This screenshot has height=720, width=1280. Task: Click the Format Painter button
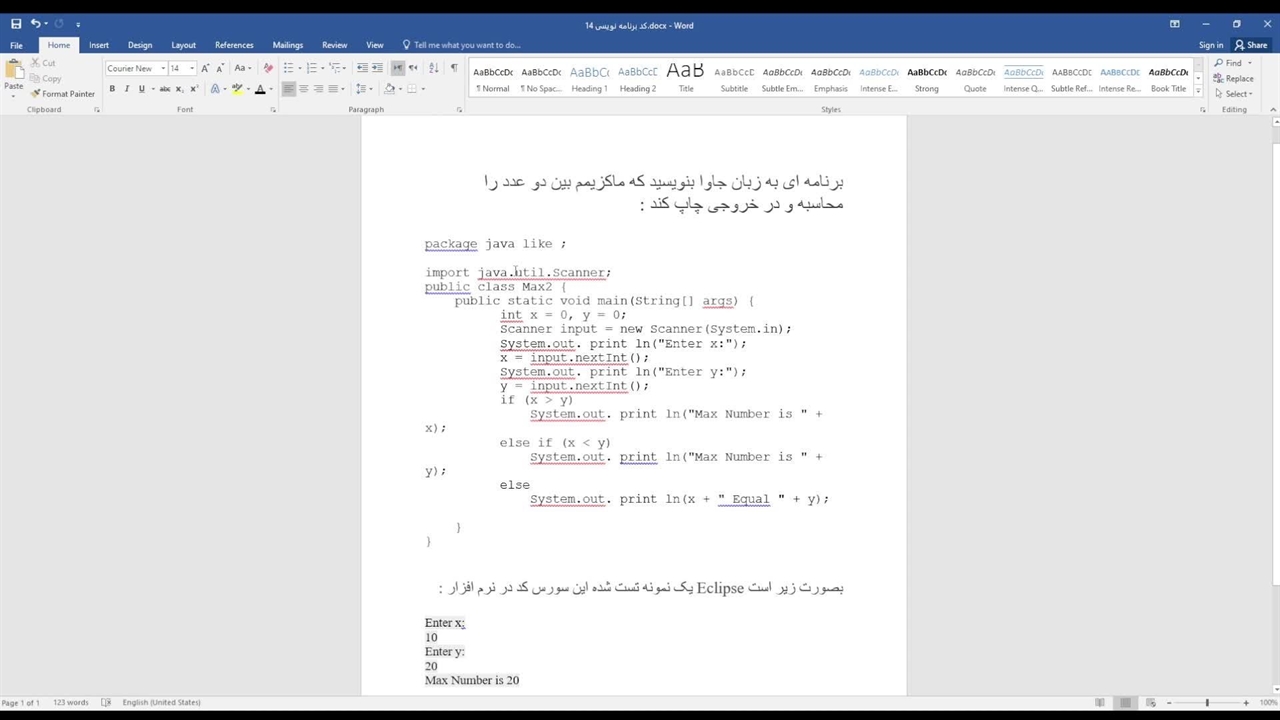[x=63, y=94]
